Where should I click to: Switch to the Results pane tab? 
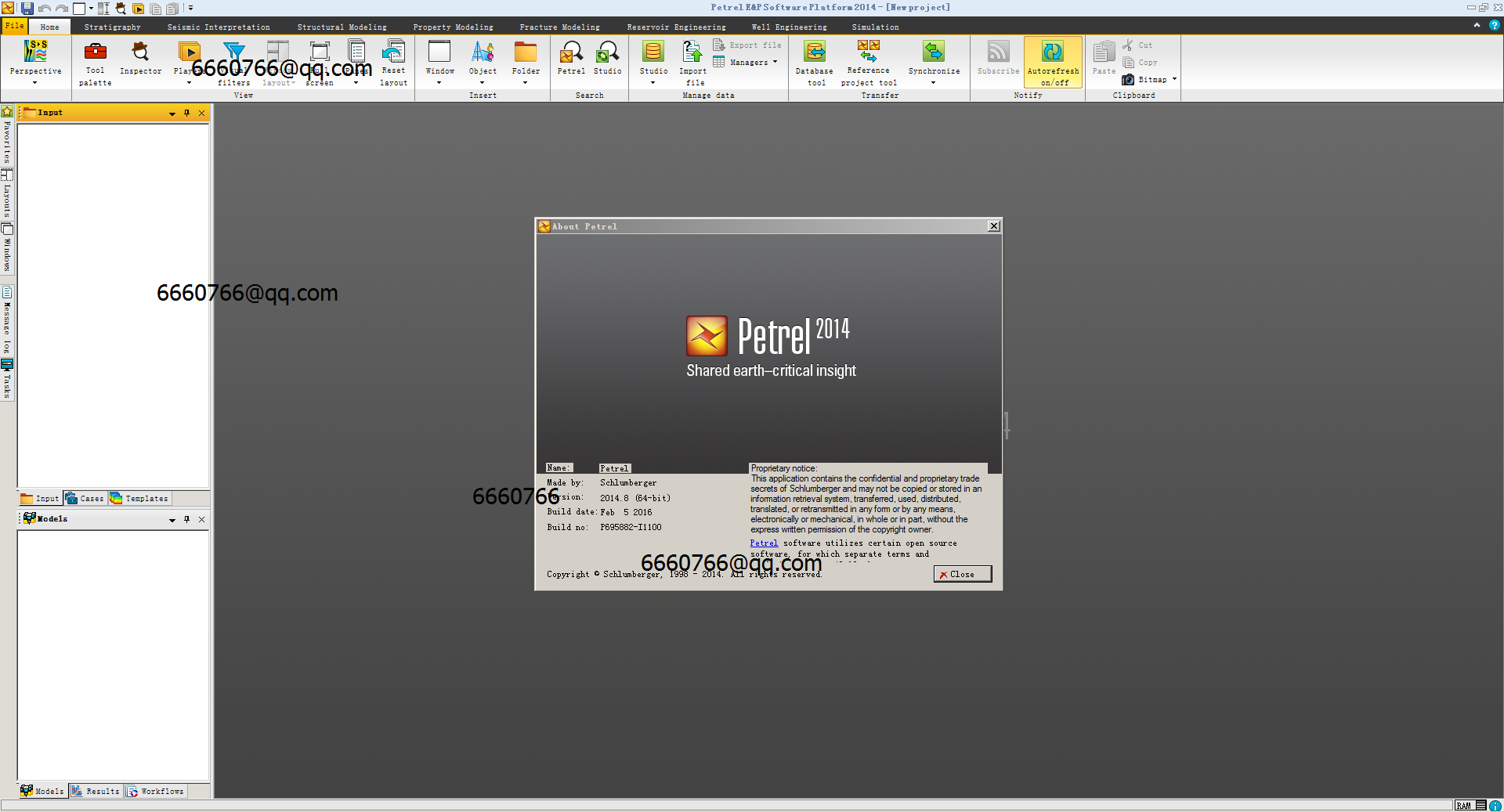point(96,792)
